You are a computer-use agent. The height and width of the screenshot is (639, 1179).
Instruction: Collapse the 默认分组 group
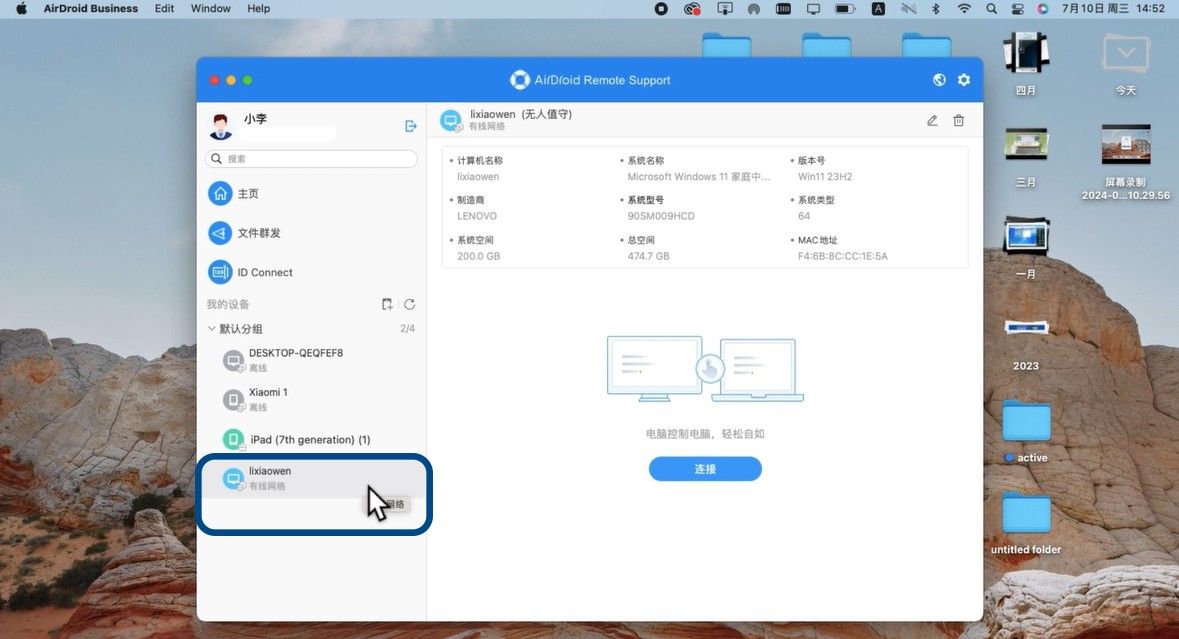(212, 329)
